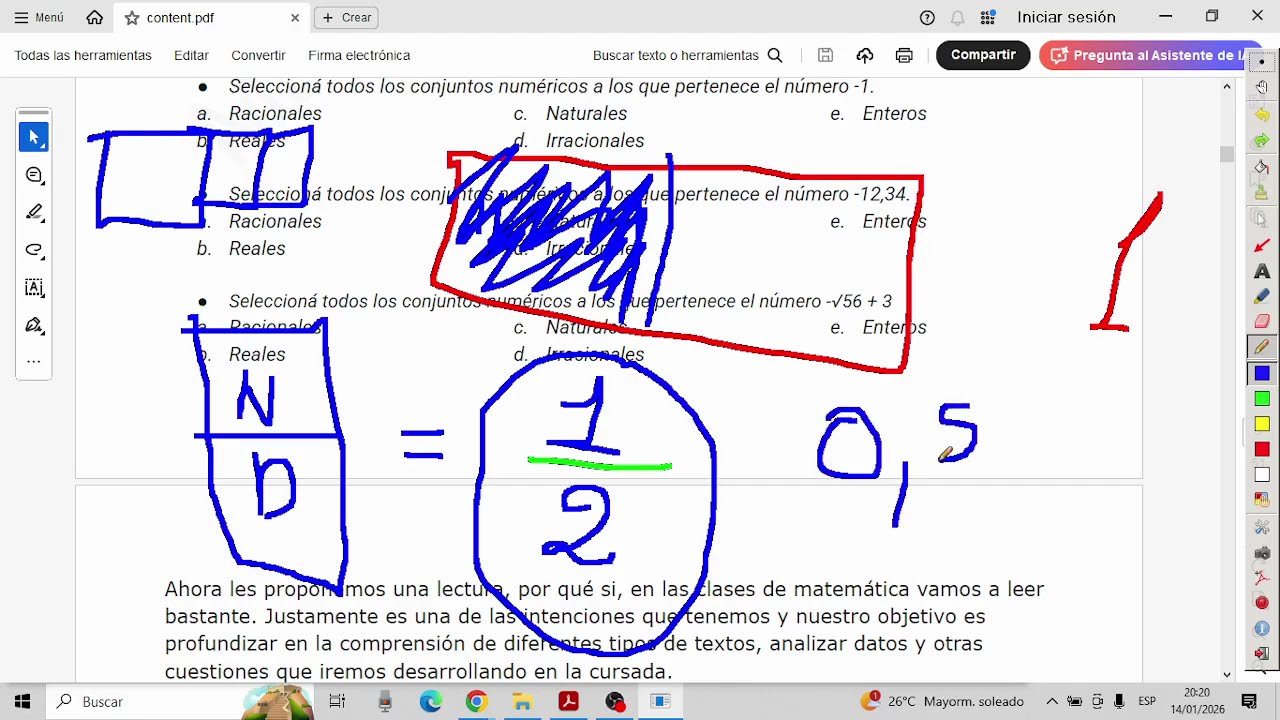
Task: Open Windows Start menu
Action: (x=22, y=702)
